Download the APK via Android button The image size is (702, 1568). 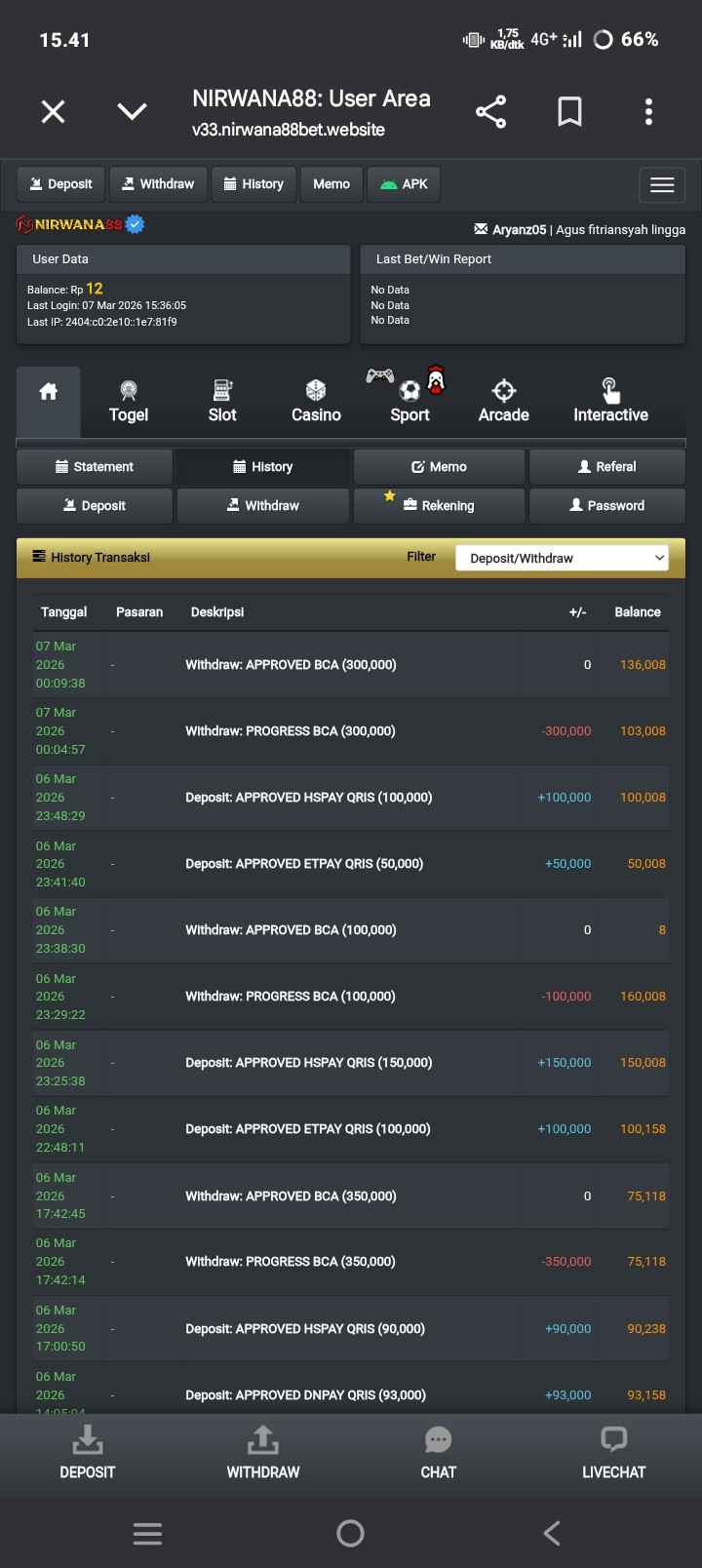pyautogui.click(x=404, y=184)
